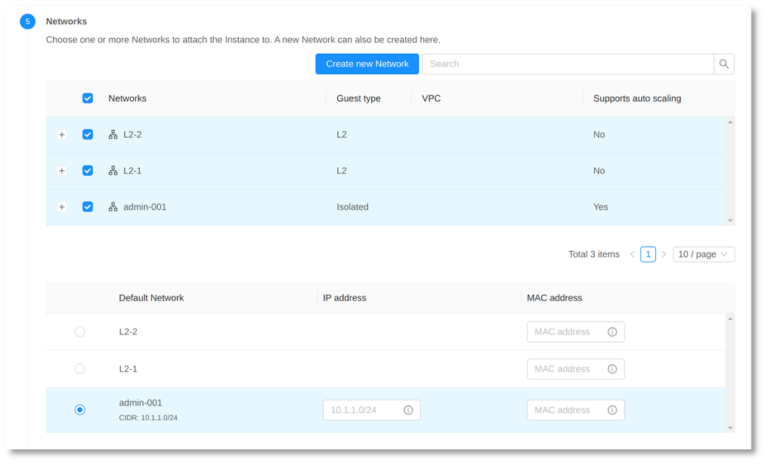Image resolution: width=768 pixels, height=466 pixels.
Task: Click the L2-2 MAC address field
Action: click(576, 332)
